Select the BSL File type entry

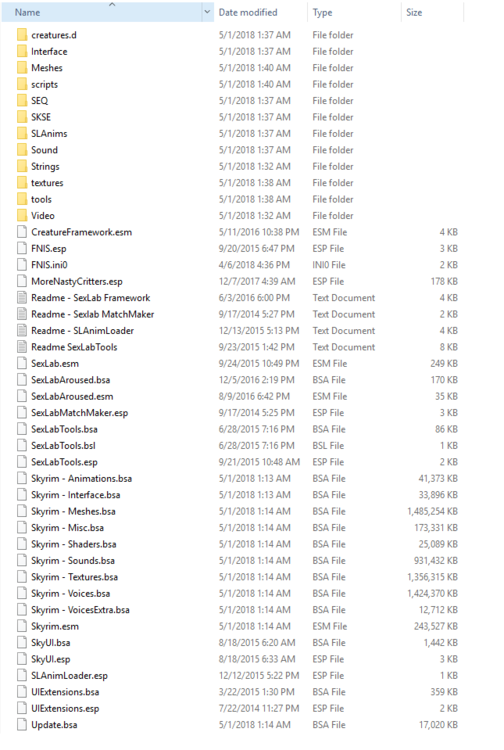click(x=328, y=445)
